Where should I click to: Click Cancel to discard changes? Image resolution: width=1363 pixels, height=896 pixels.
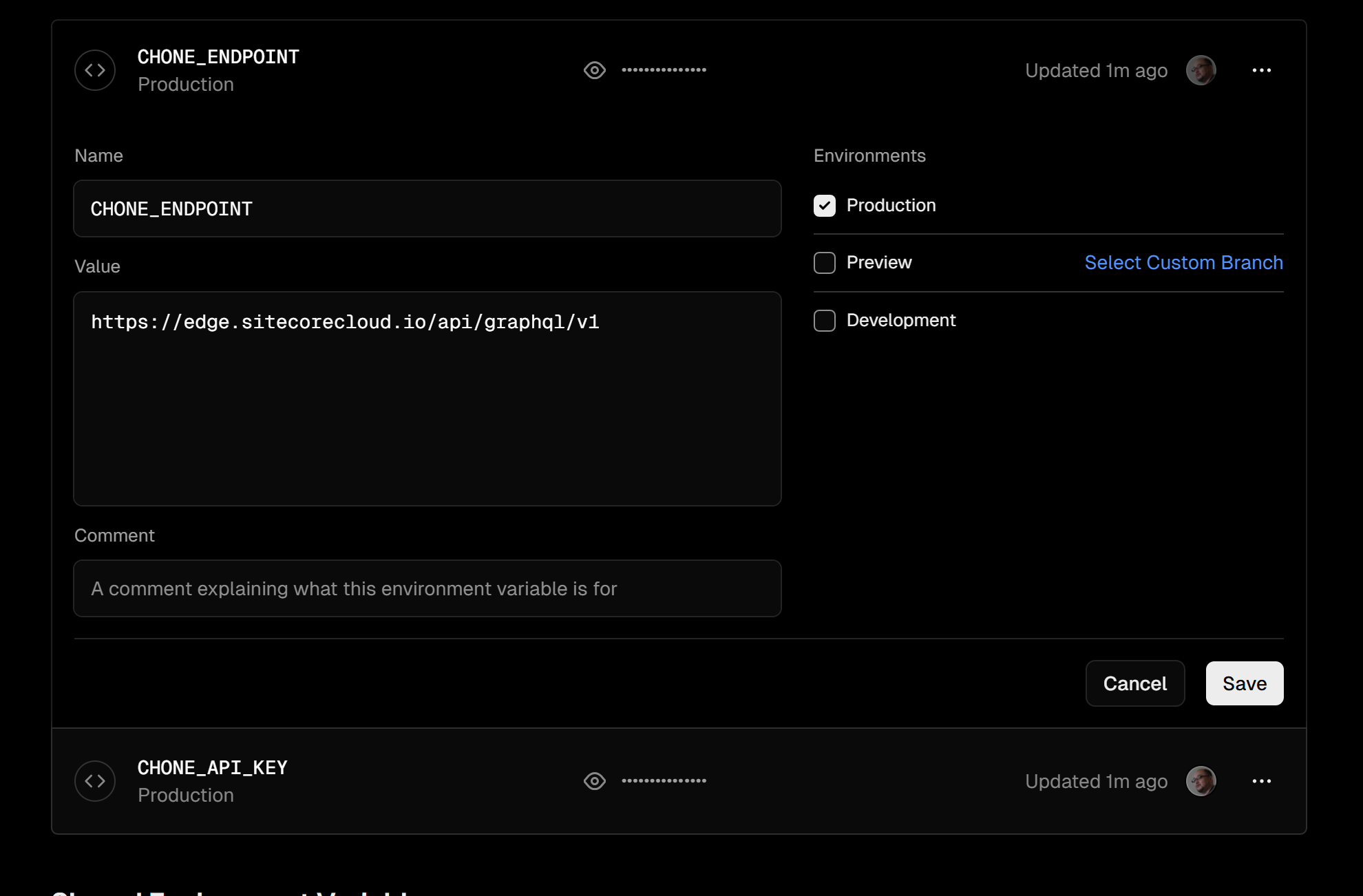coord(1135,683)
